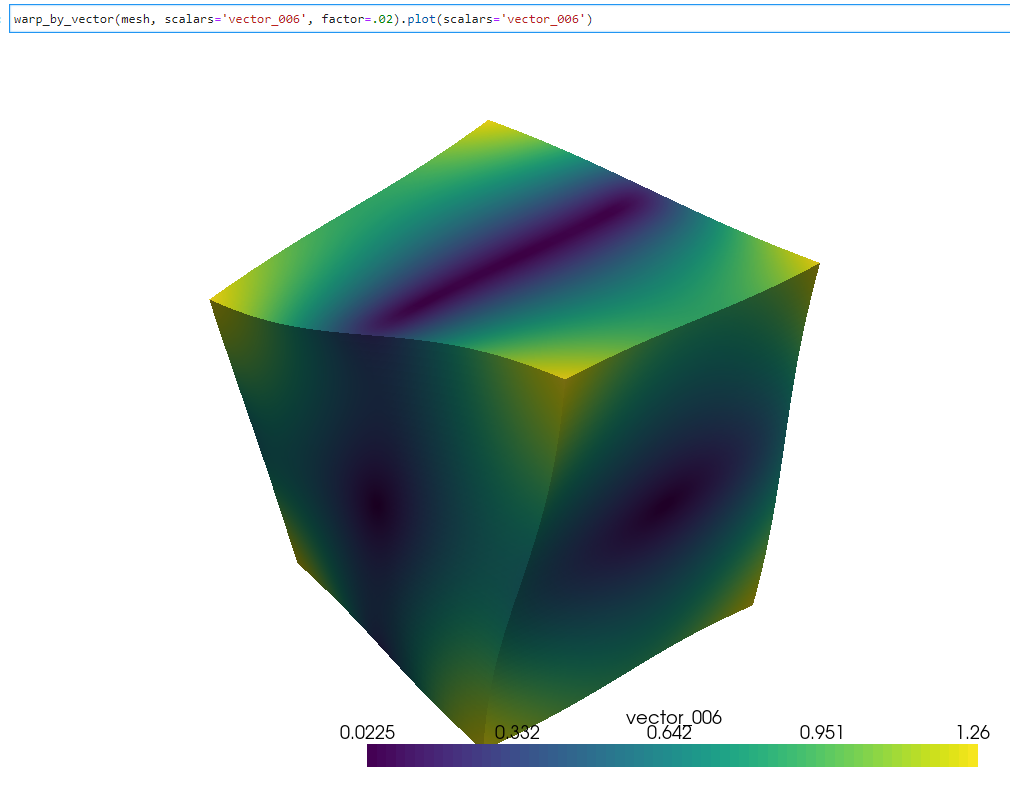Click the yellow end of the colorbar
1010x786 pixels.
pyautogui.click(x=967, y=755)
